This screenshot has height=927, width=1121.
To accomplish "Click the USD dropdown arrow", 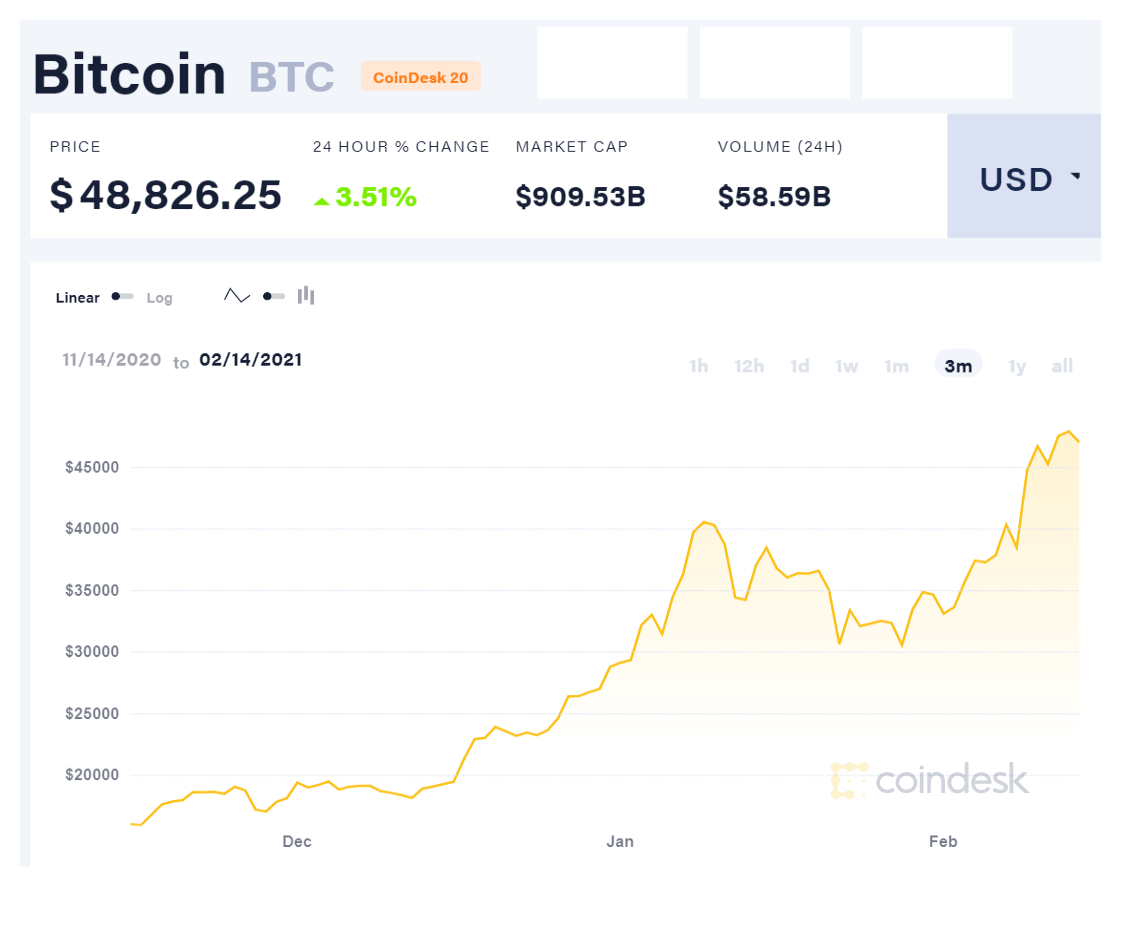I will [1075, 175].
